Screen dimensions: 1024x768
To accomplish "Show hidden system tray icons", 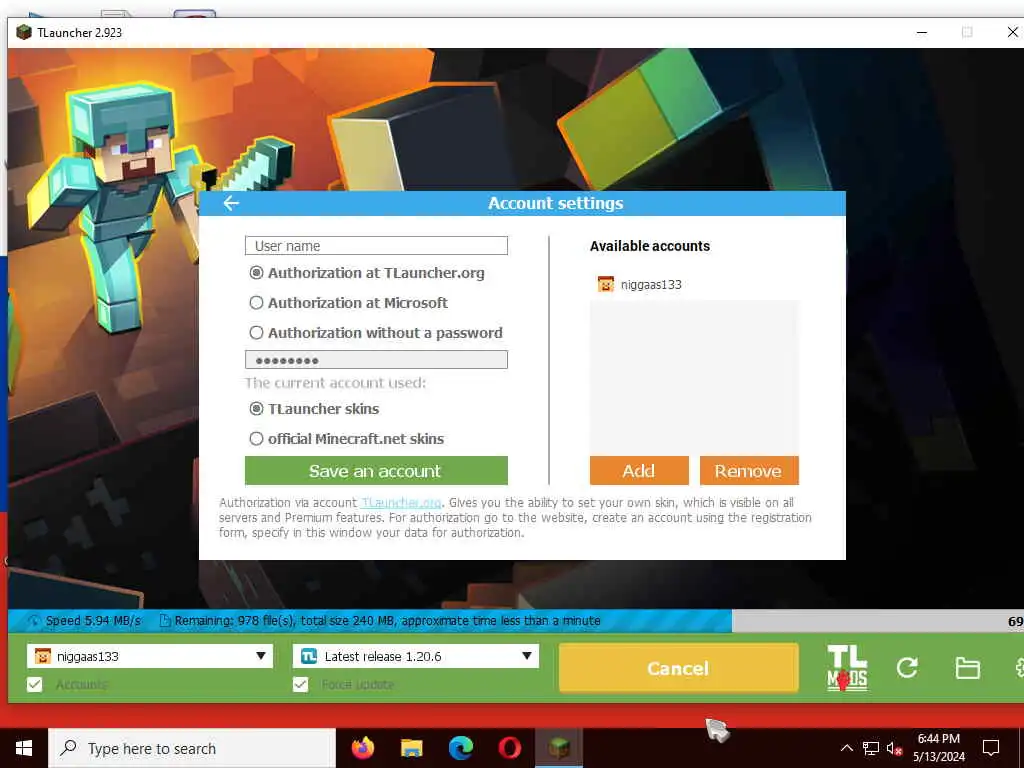I will (846, 748).
